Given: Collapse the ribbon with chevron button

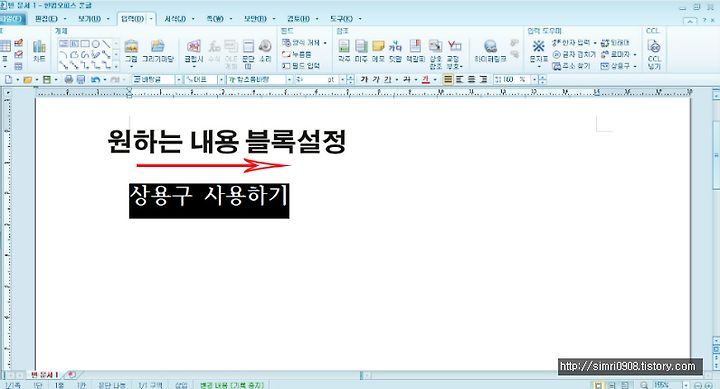Looking at the screenshot, I should pos(690,20).
